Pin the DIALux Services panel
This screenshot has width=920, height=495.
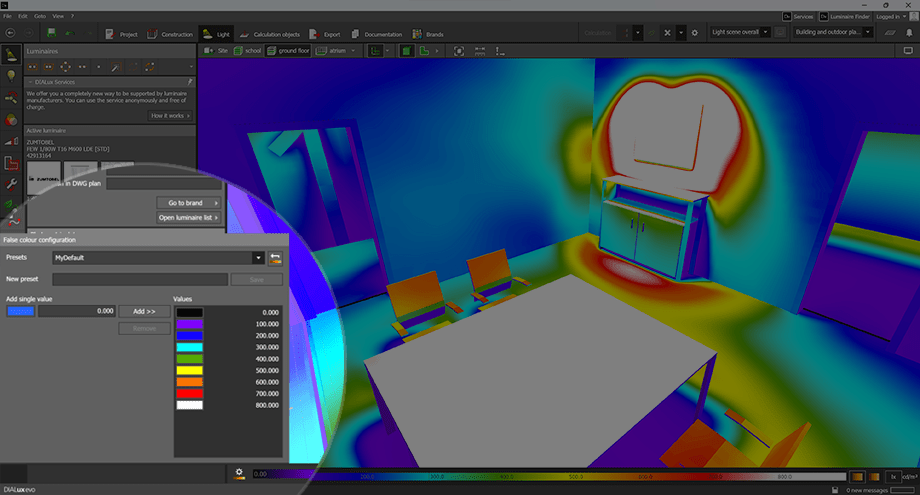pos(190,81)
